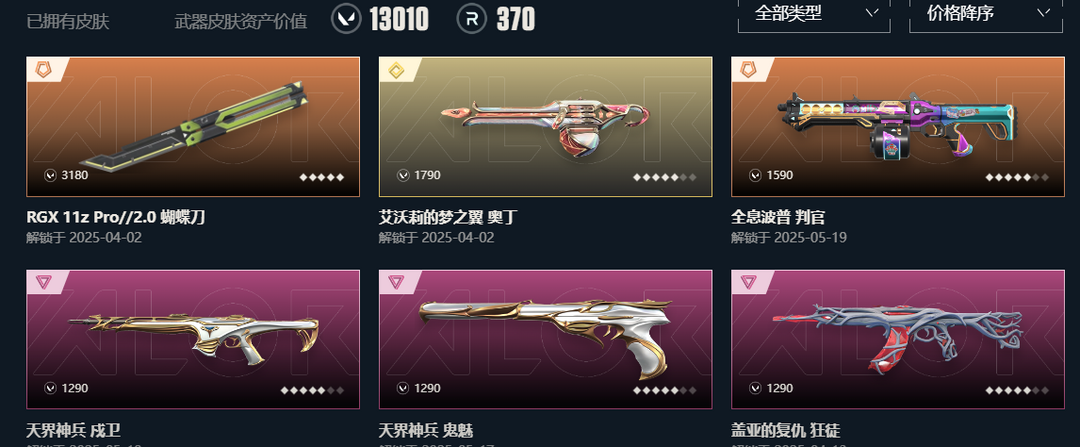Click the VP price icon next to 1590
Viewport: 1080px width, 447px height.
[x=756, y=176]
